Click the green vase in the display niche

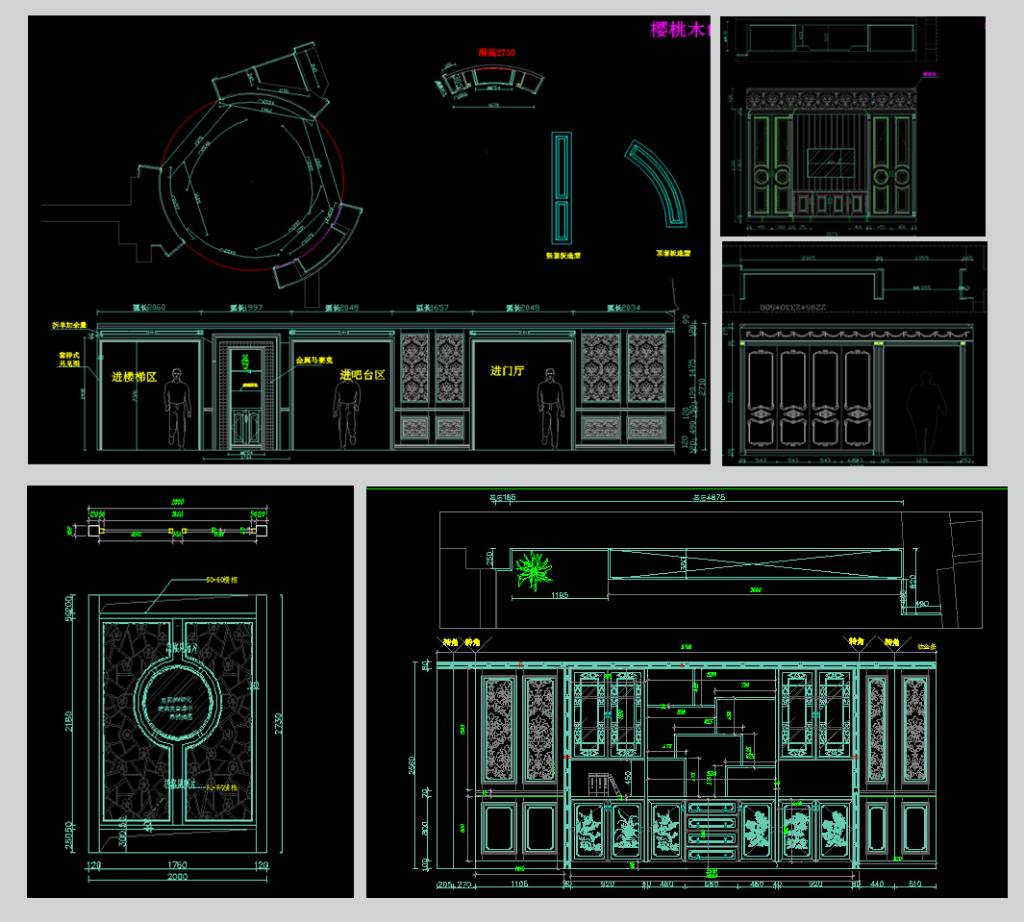tap(246, 361)
